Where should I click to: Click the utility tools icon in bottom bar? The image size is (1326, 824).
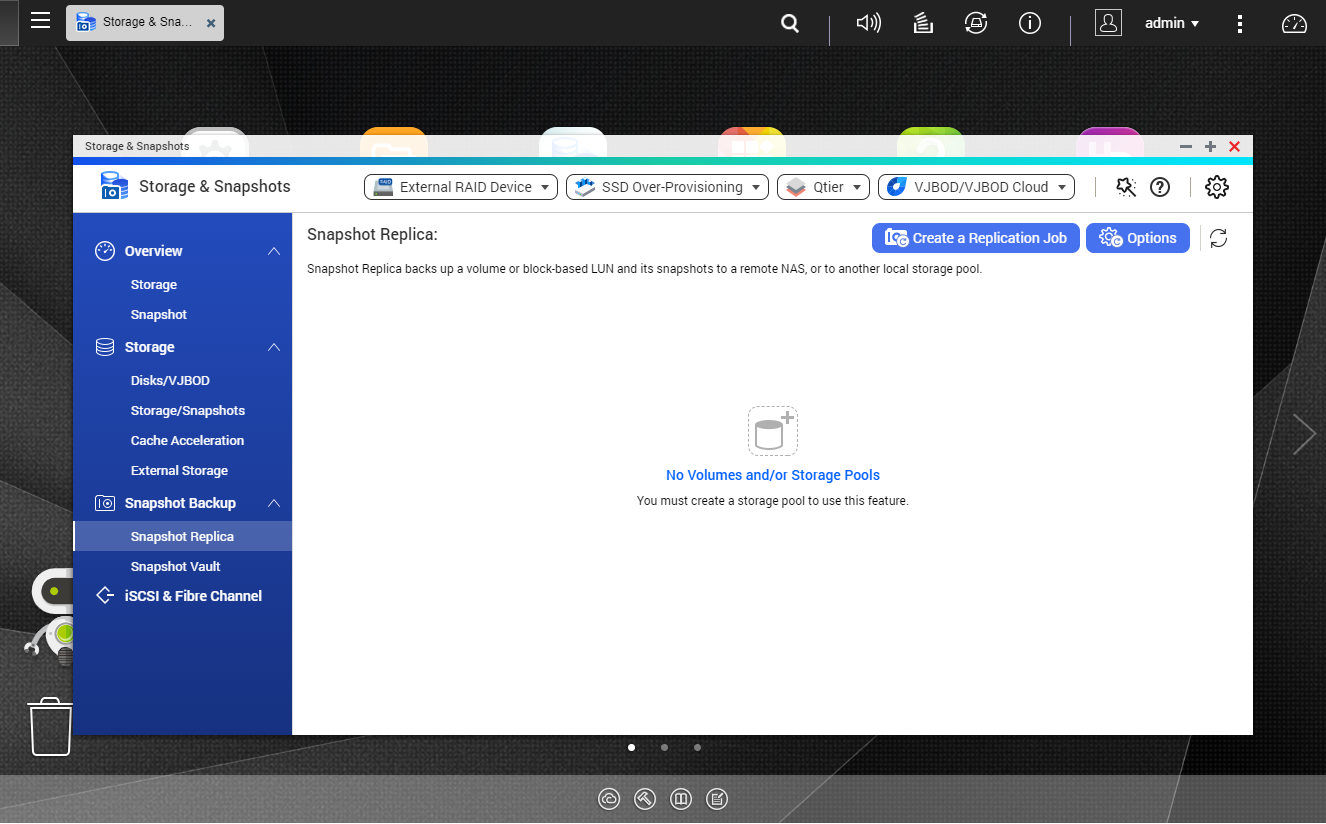click(645, 799)
